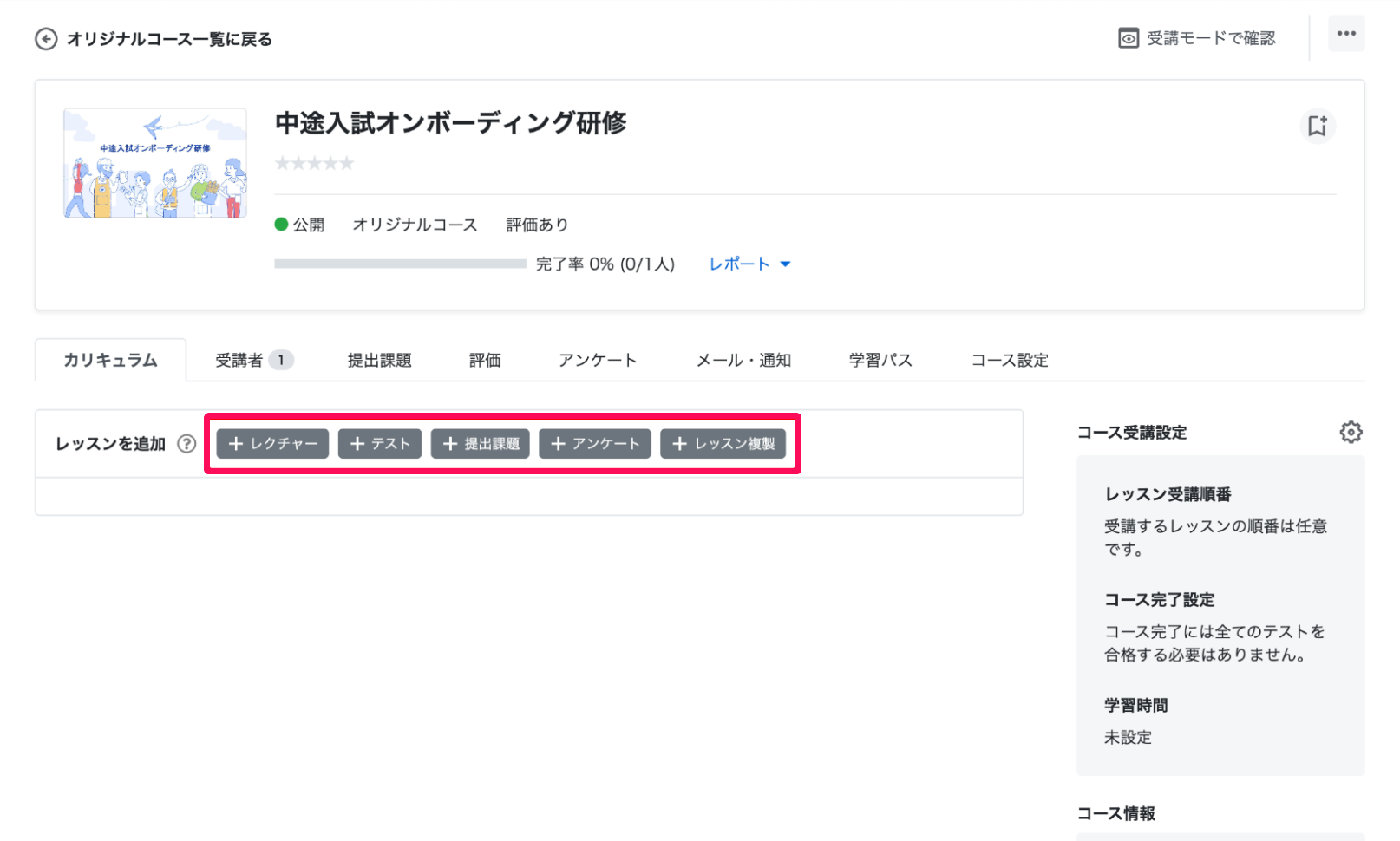Click the レッスン複製 button
1400x841 pixels.
[x=723, y=444]
